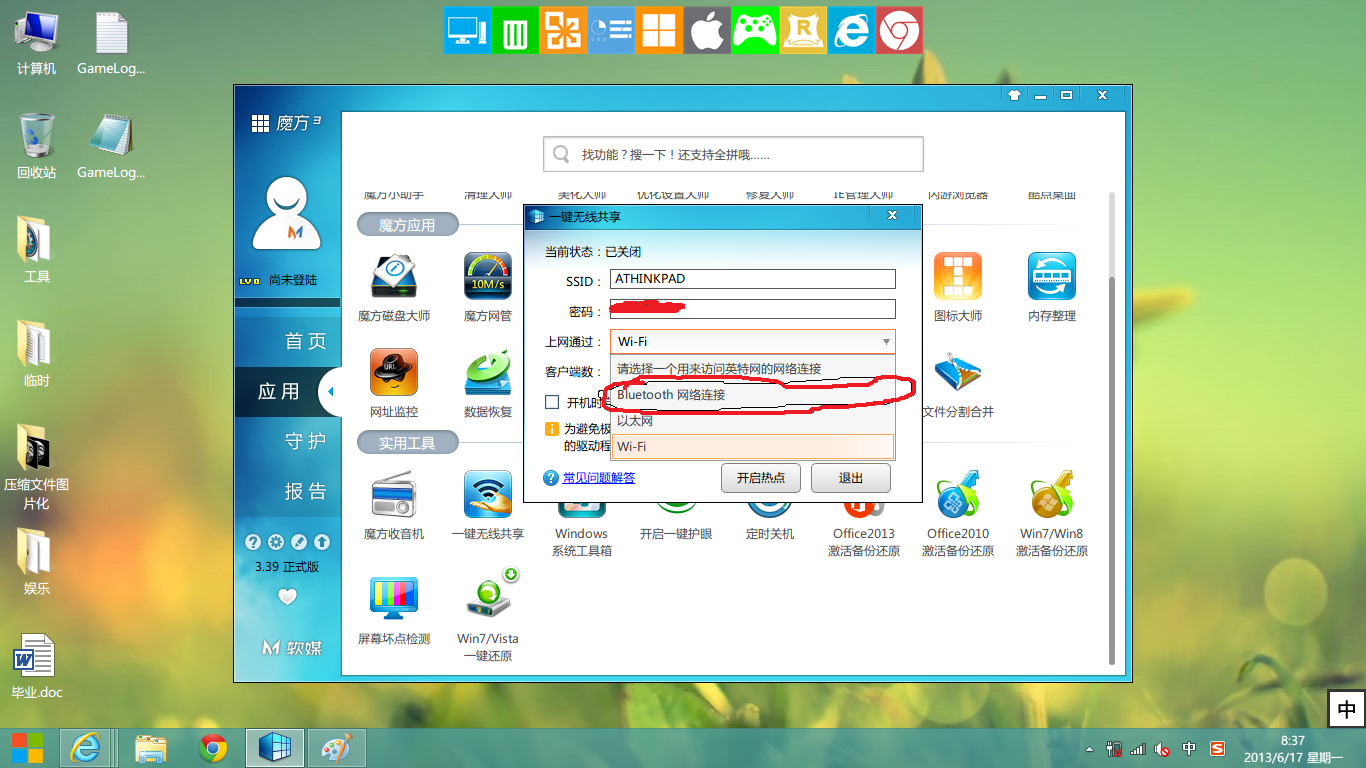Collapse sidebar arrow next to 应用

pos(329,392)
